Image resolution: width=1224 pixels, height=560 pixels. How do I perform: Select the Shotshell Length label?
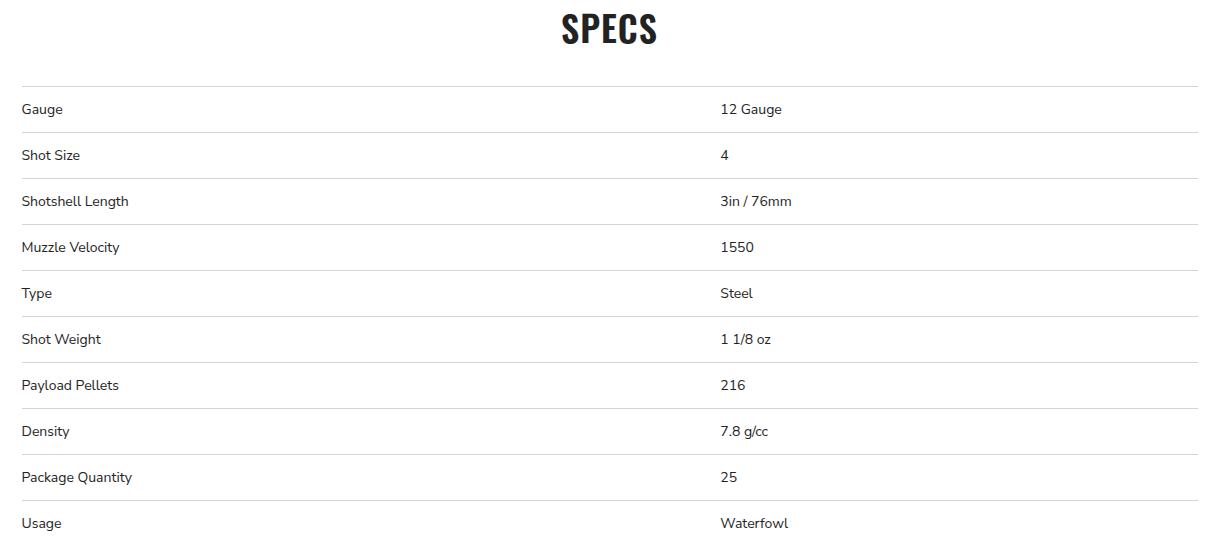(x=75, y=202)
